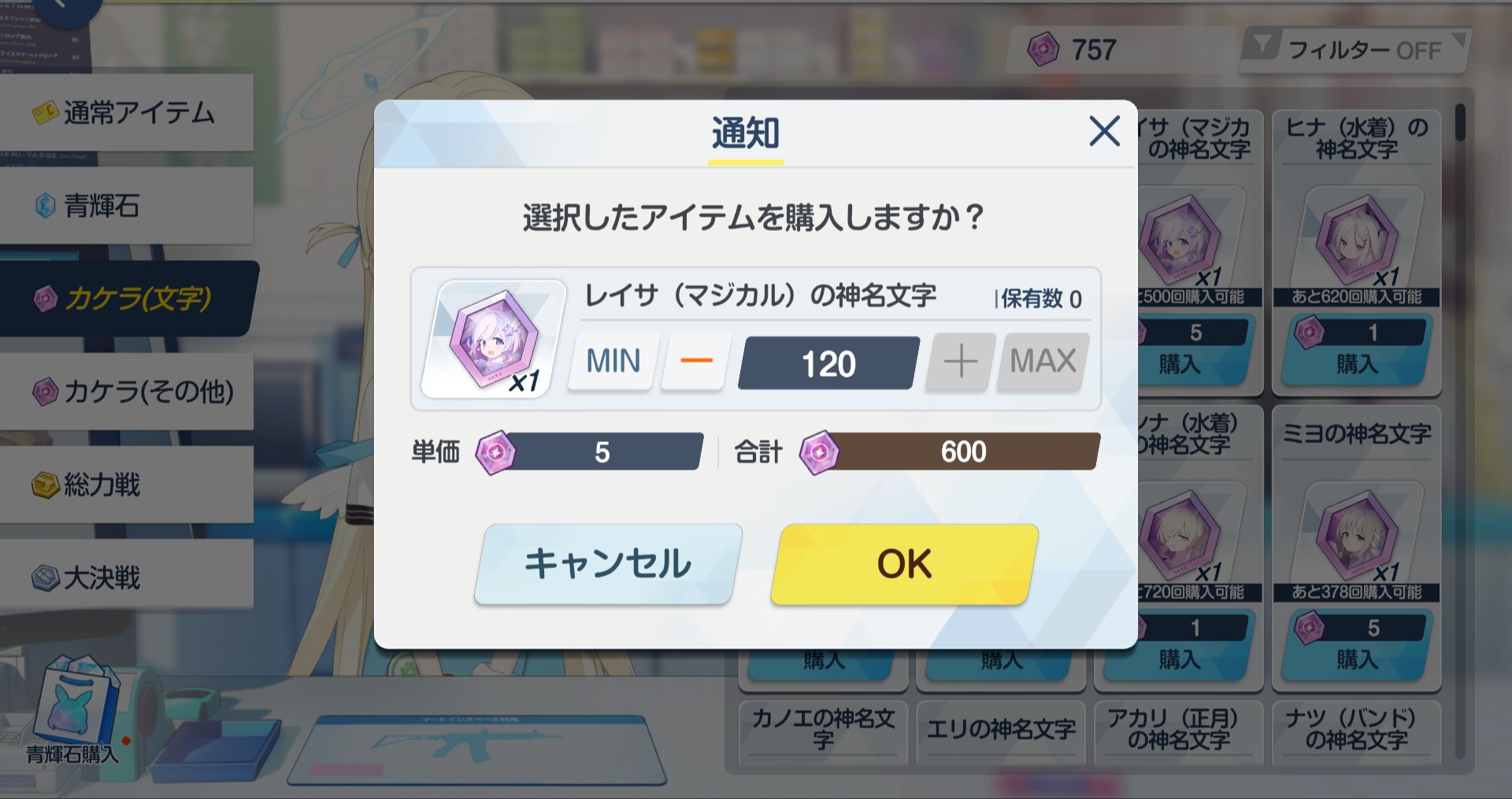Screen dimensions: 1512x799
Task: Close the 通知 dialog with X
Action: (1104, 131)
